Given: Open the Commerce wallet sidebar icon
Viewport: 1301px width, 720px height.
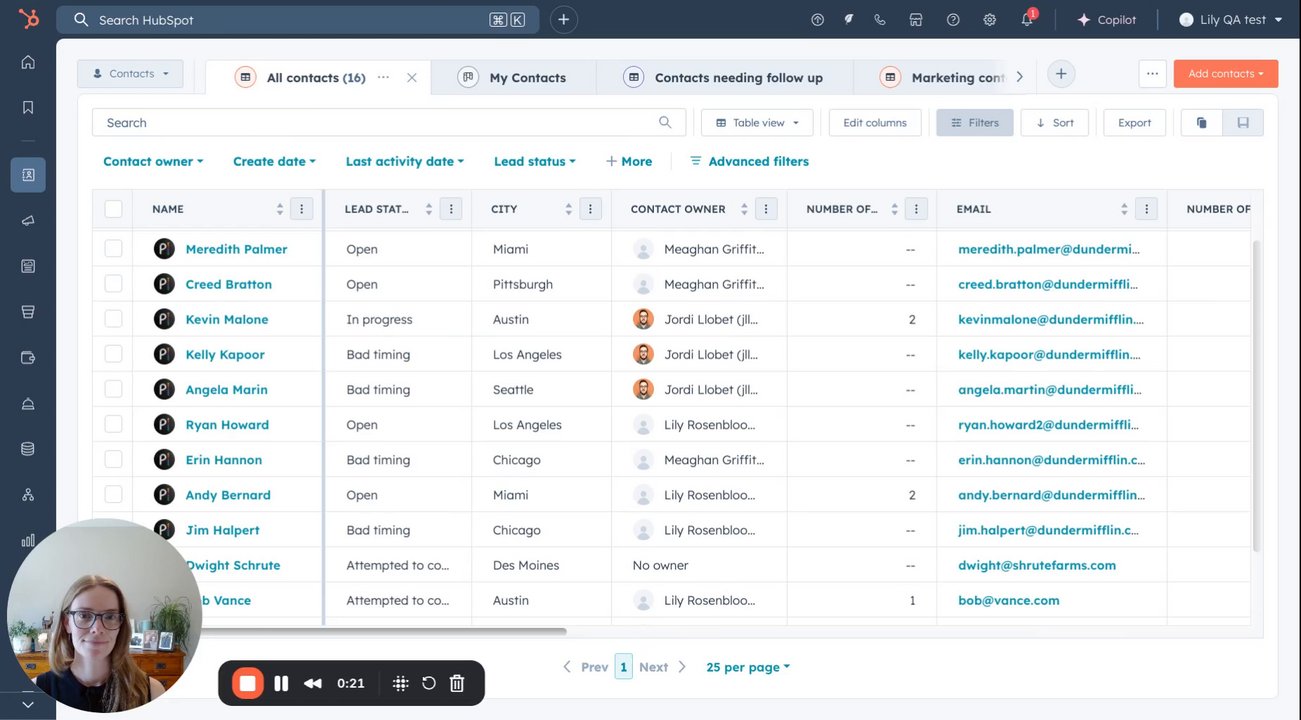Looking at the screenshot, I should click(x=28, y=358).
